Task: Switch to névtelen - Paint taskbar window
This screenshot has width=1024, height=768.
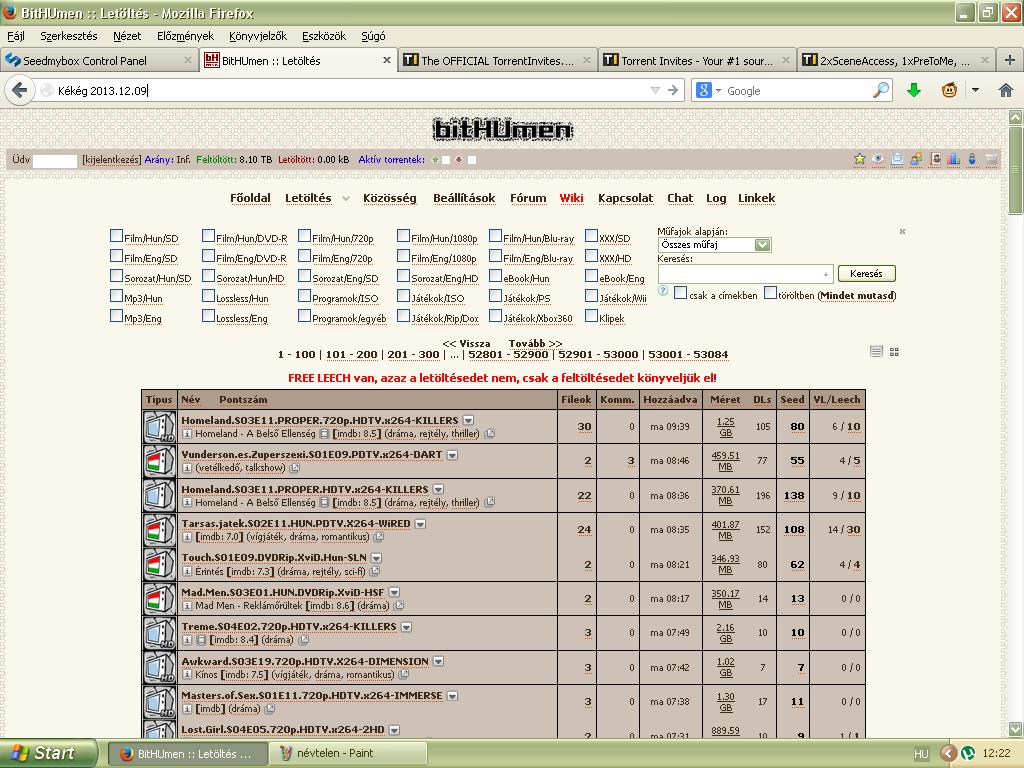Action: click(x=347, y=753)
